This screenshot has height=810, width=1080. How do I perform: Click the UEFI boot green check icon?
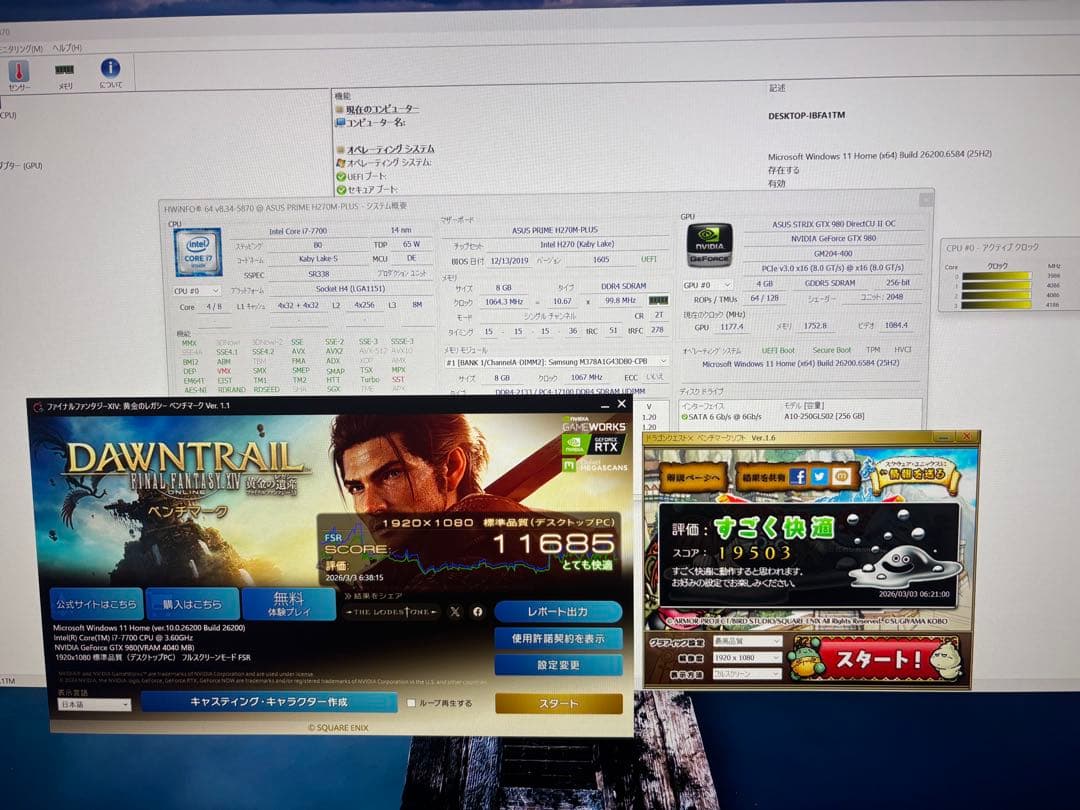(x=341, y=176)
